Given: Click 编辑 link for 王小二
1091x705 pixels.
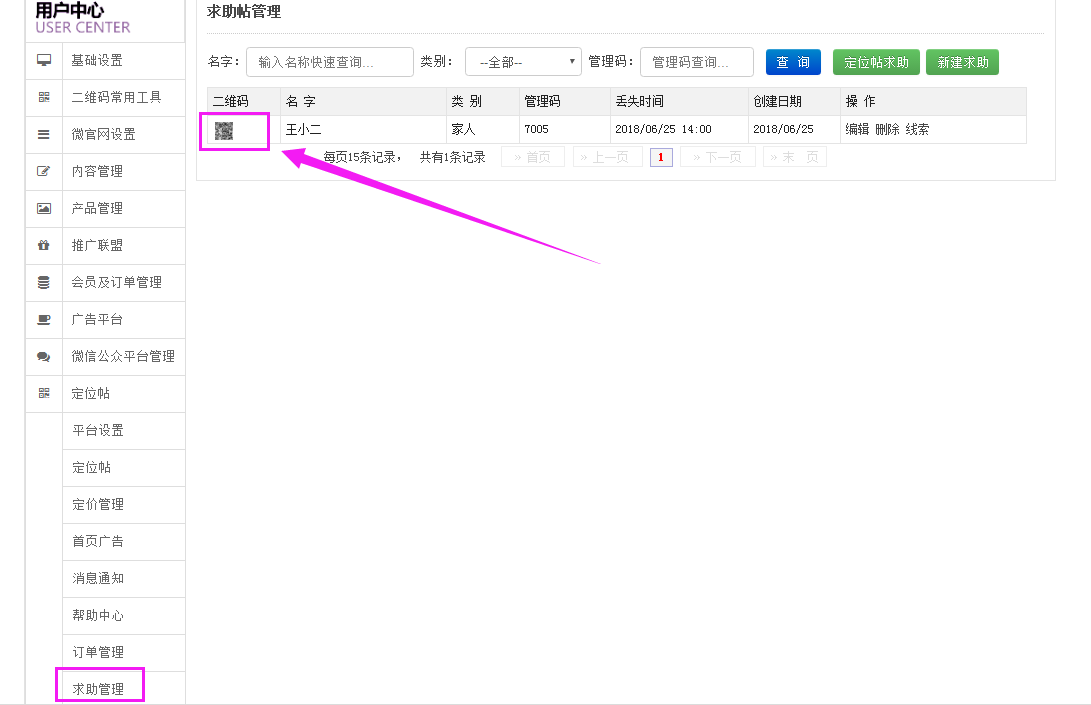Looking at the screenshot, I should click(857, 129).
